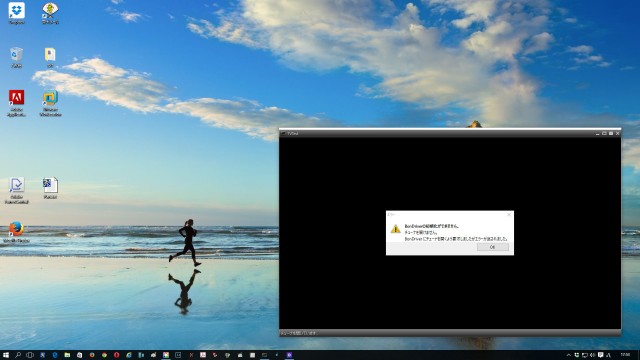This screenshot has width=640, height=360.
Task: Open the Dropbox desktop shortcut
Action: click(x=16, y=13)
